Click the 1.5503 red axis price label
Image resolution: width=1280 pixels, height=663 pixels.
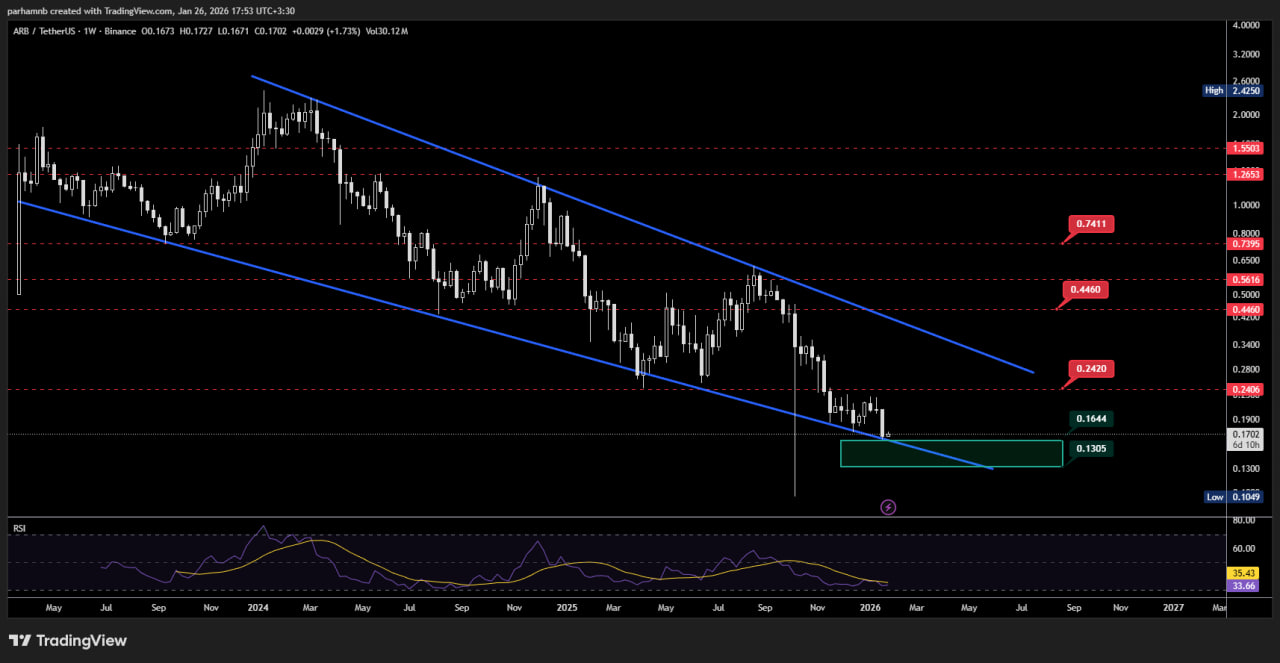pos(1246,148)
